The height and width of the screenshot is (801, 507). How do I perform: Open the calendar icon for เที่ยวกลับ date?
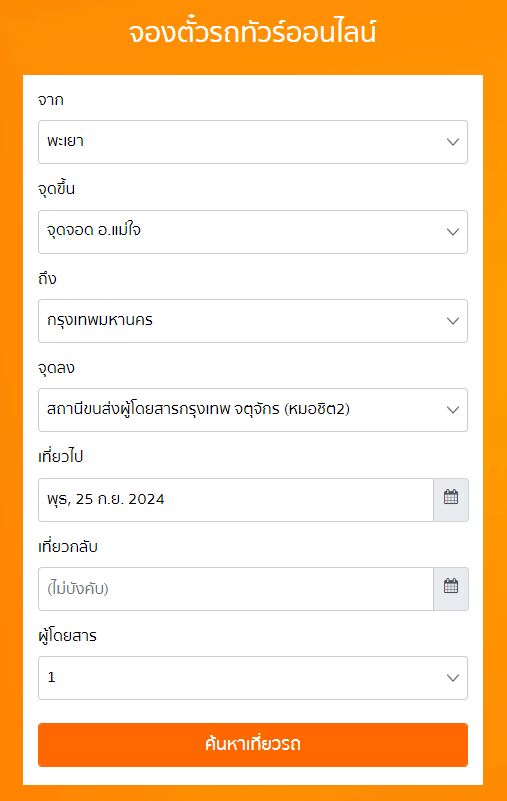[451, 588]
